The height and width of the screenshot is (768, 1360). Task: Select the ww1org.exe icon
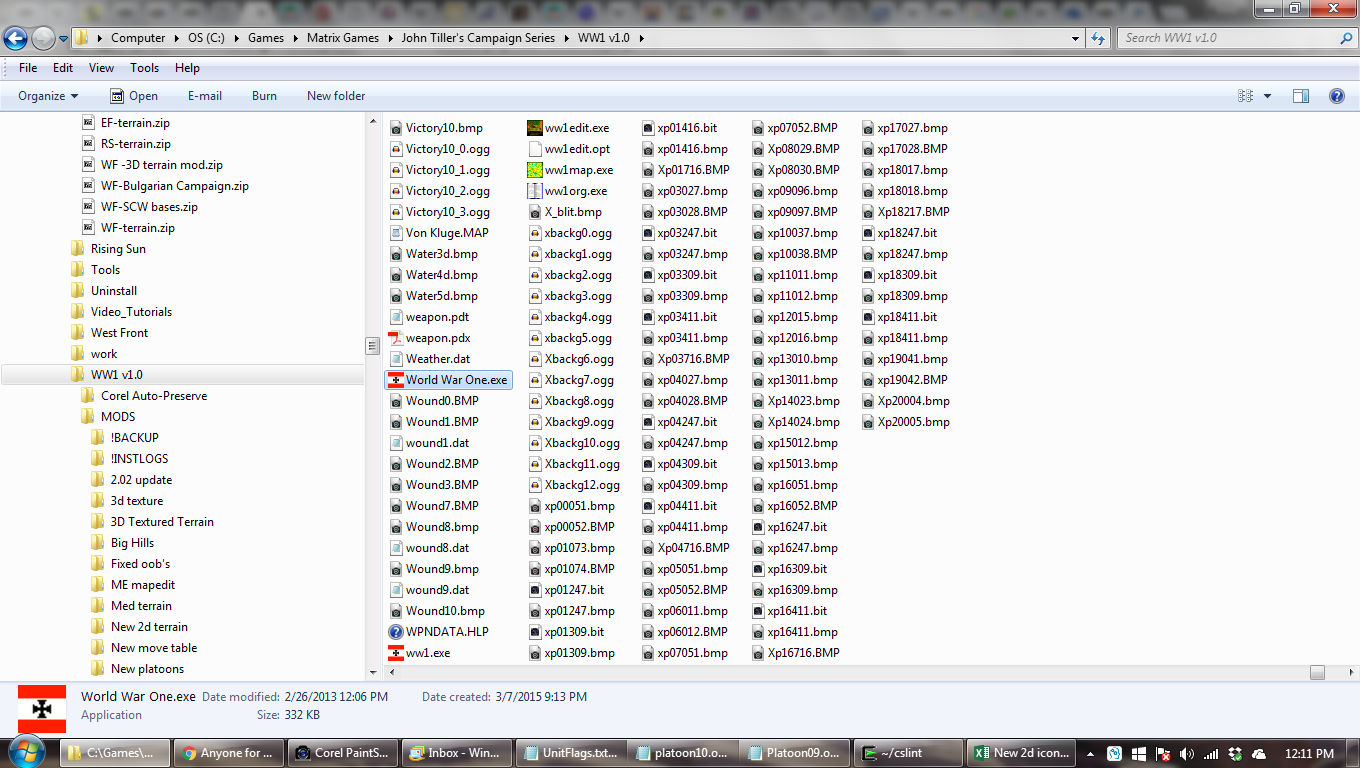pos(535,191)
